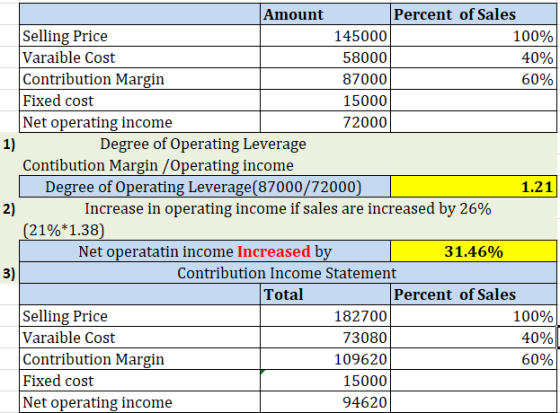This screenshot has height=413, width=560.
Task: Select top table 'Contribution Margin' label
Action: point(140,79)
